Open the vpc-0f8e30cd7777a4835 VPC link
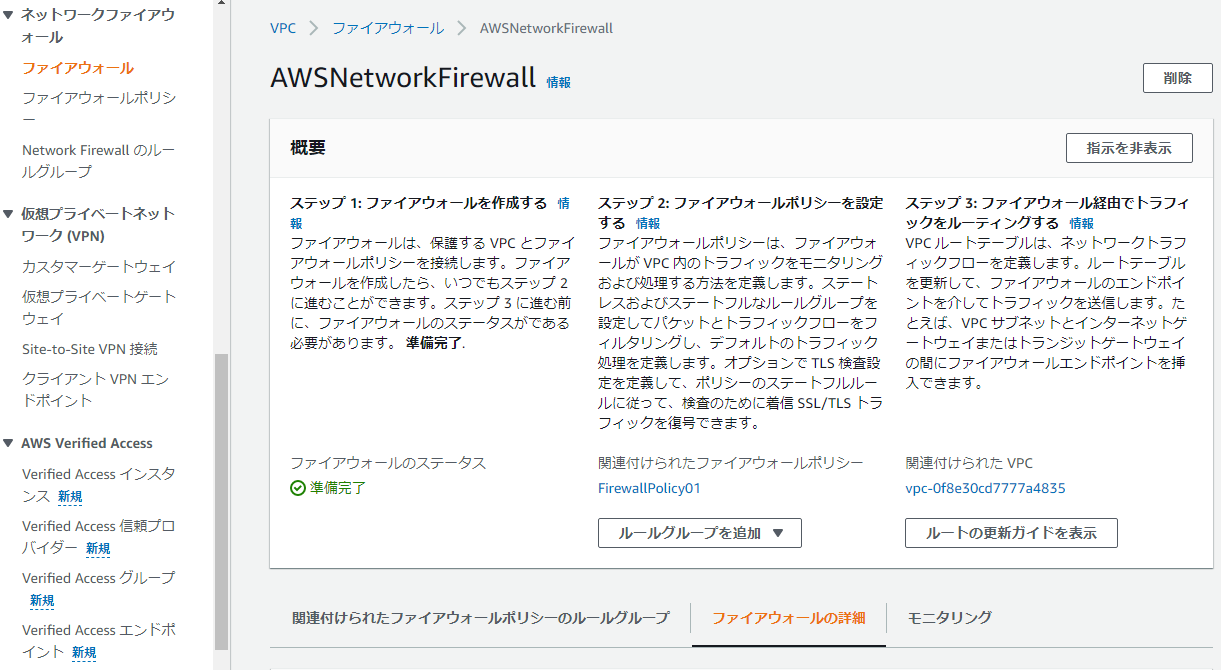 (x=985, y=489)
